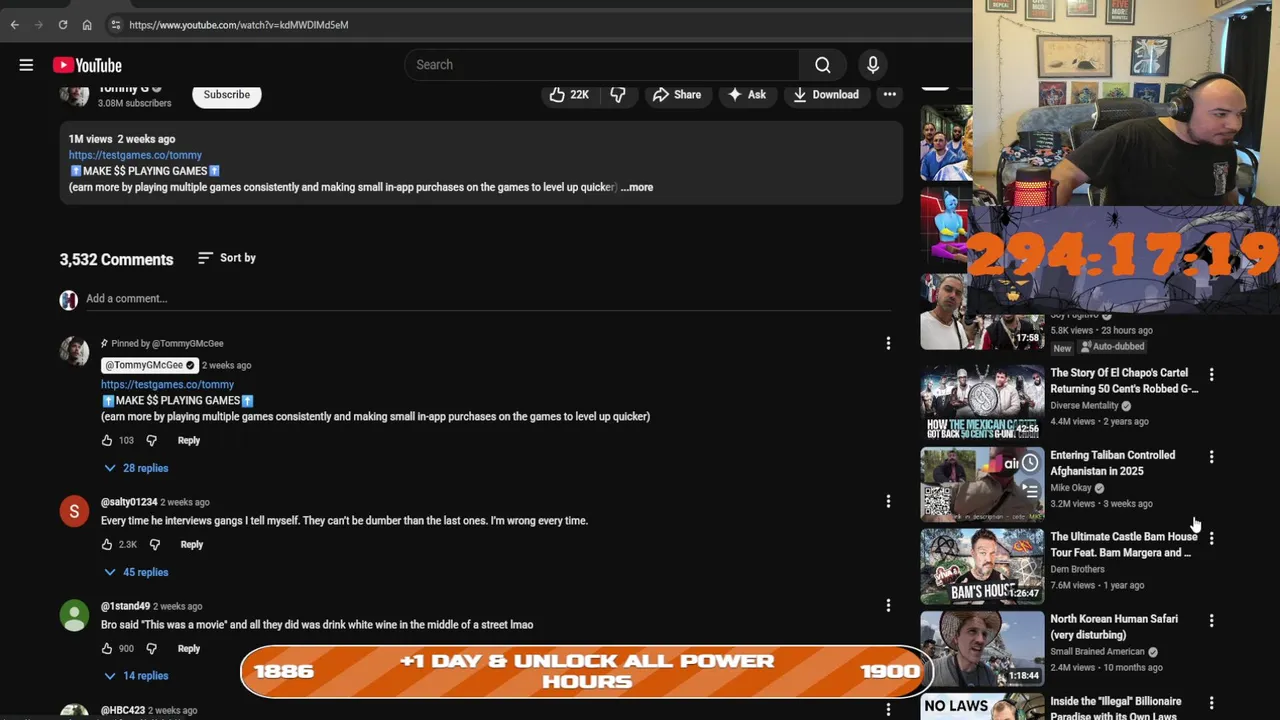Image resolution: width=1280 pixels, height=720 pixels.
Task: Open Tommy G channel avatar by Subscribe
Action: [74, 95]
